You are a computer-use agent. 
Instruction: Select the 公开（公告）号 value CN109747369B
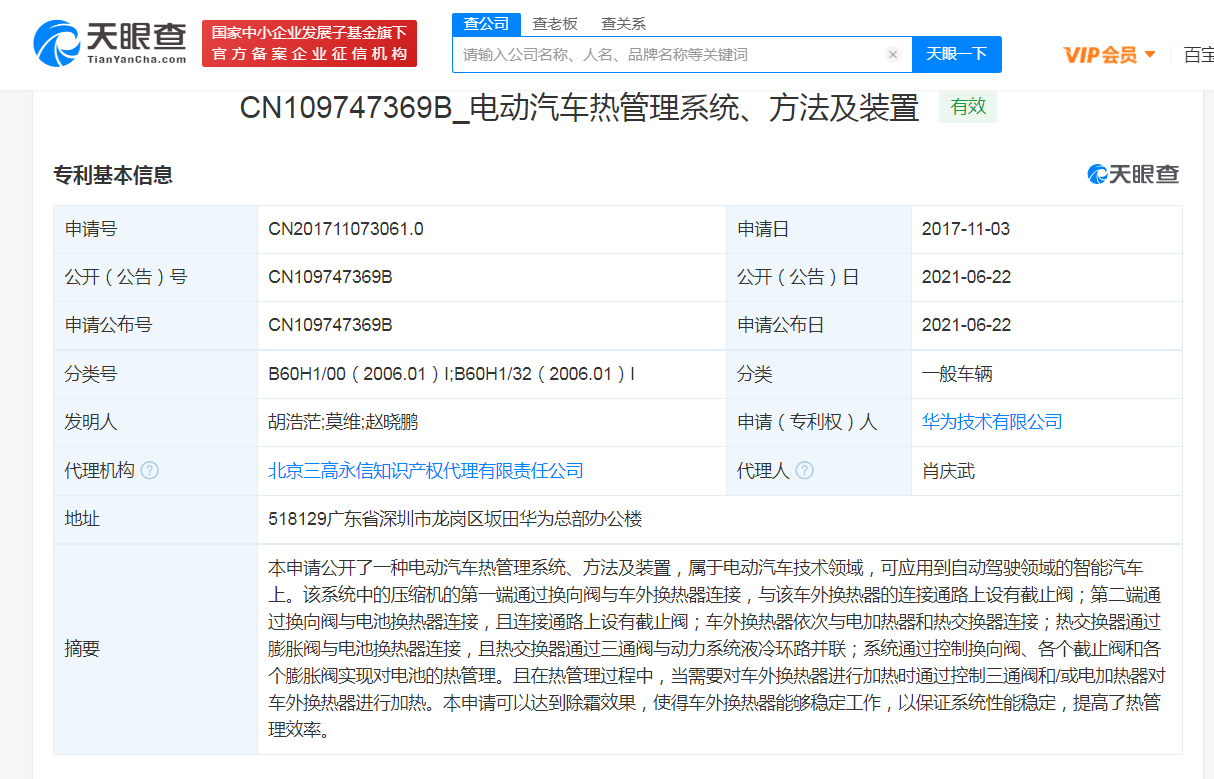click(x=330, y=277)
